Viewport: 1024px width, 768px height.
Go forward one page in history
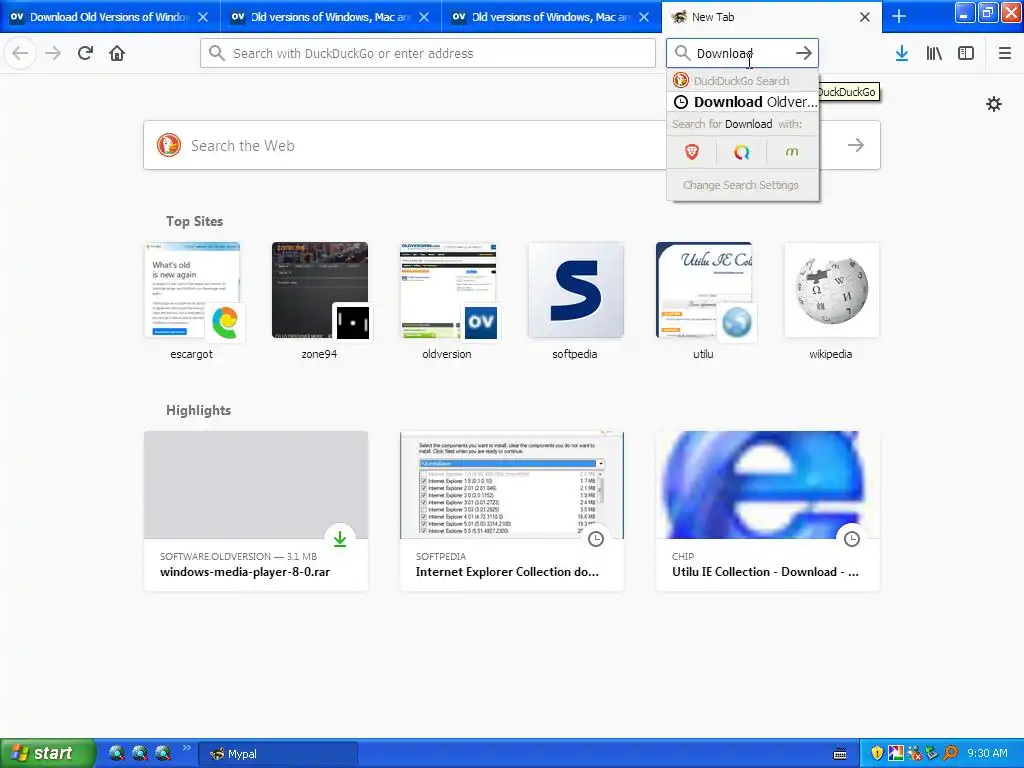click(53, 54)
